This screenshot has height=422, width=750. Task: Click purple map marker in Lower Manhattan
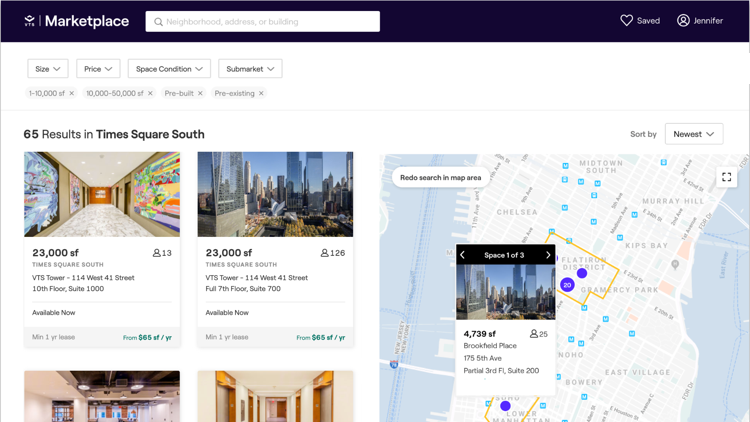pos(505,406)
